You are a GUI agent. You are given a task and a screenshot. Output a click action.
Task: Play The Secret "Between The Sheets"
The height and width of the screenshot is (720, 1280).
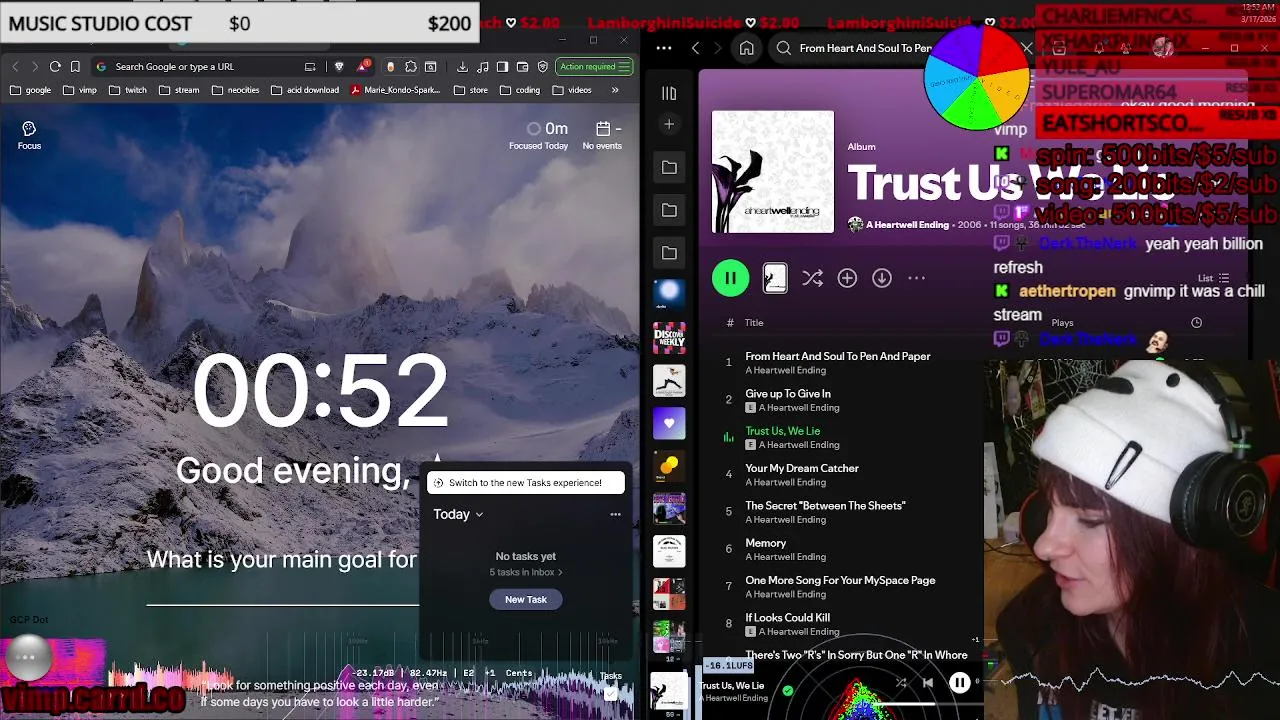point(825,506)
